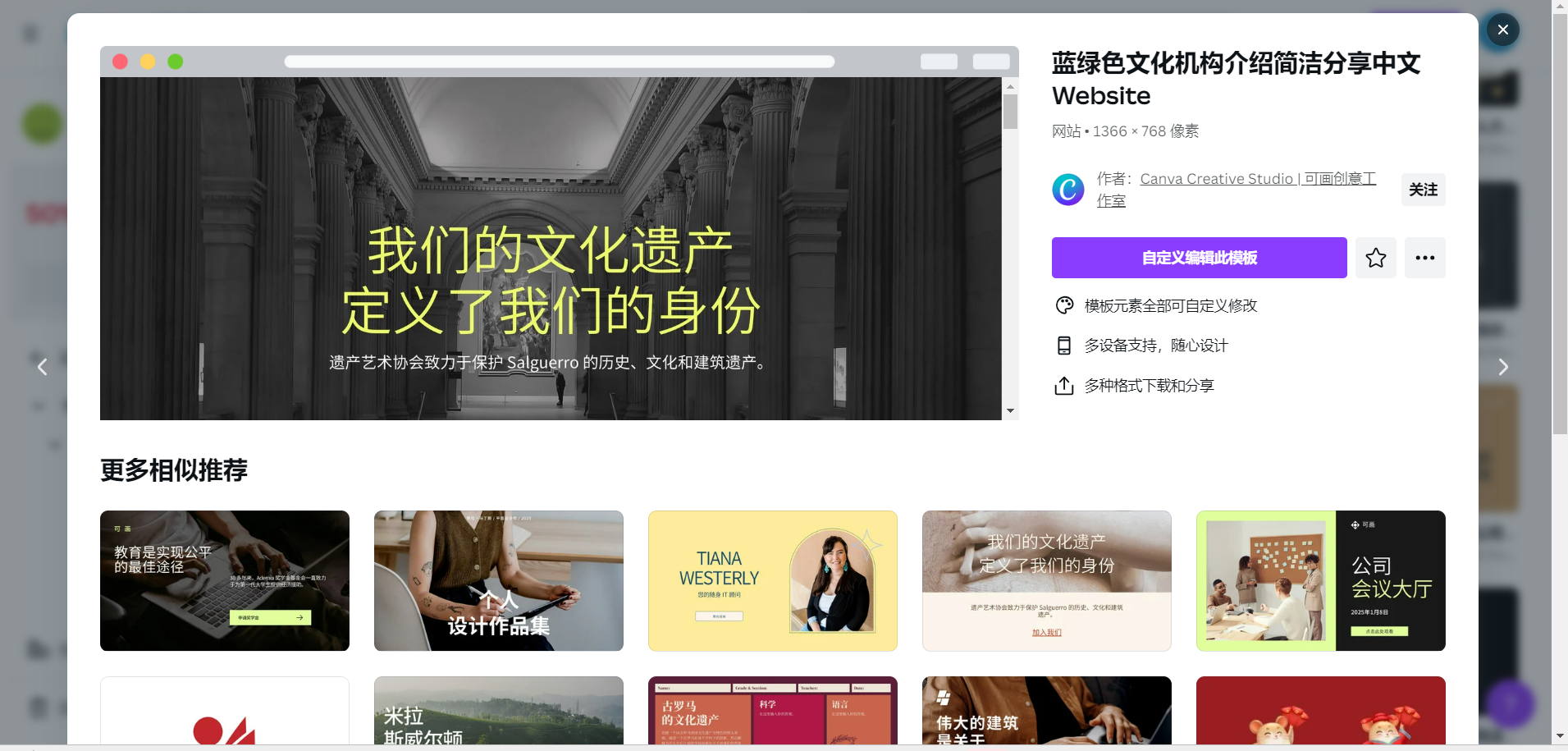Click the text 多设备支持，随心设计
The width and height of the screenshot is (1568, 751).
tap(1156, 346)
